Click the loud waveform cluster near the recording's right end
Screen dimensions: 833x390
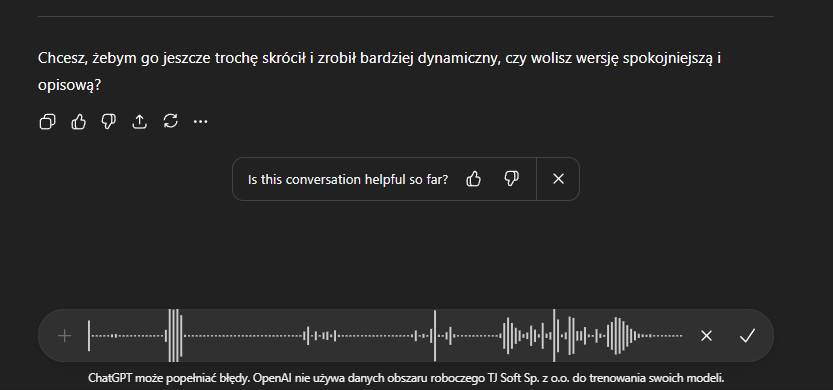coord(617,336)
